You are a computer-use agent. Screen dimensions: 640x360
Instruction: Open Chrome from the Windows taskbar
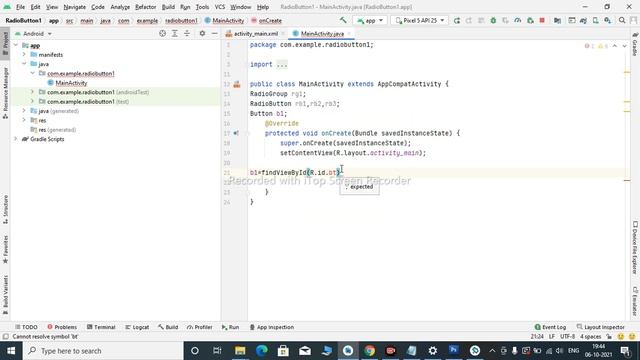coord(369,351)
